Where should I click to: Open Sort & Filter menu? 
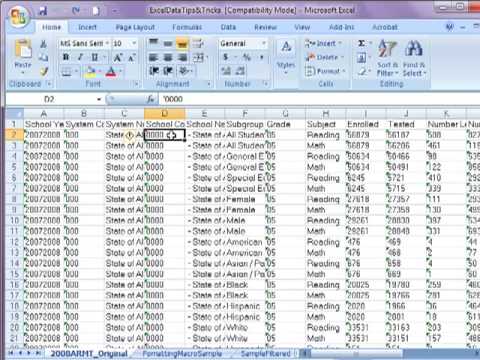pos(387,57)
